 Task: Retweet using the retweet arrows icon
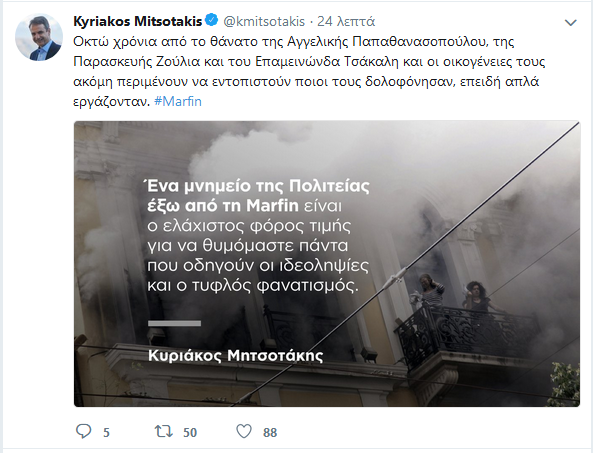click(x=164, y=431)
